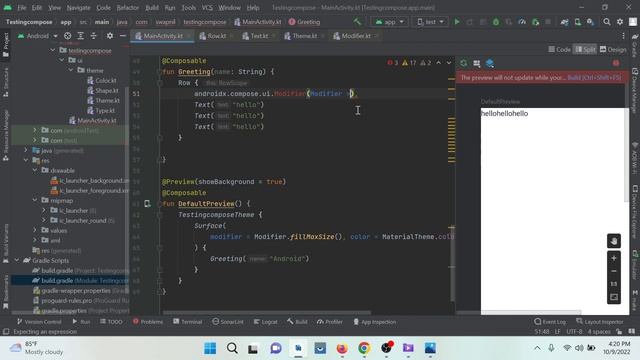Image resolution: width=640 pixels, height=360 pixels.
Task: Click the Search Everywhere magnifier icon
Action: point(607,22)
